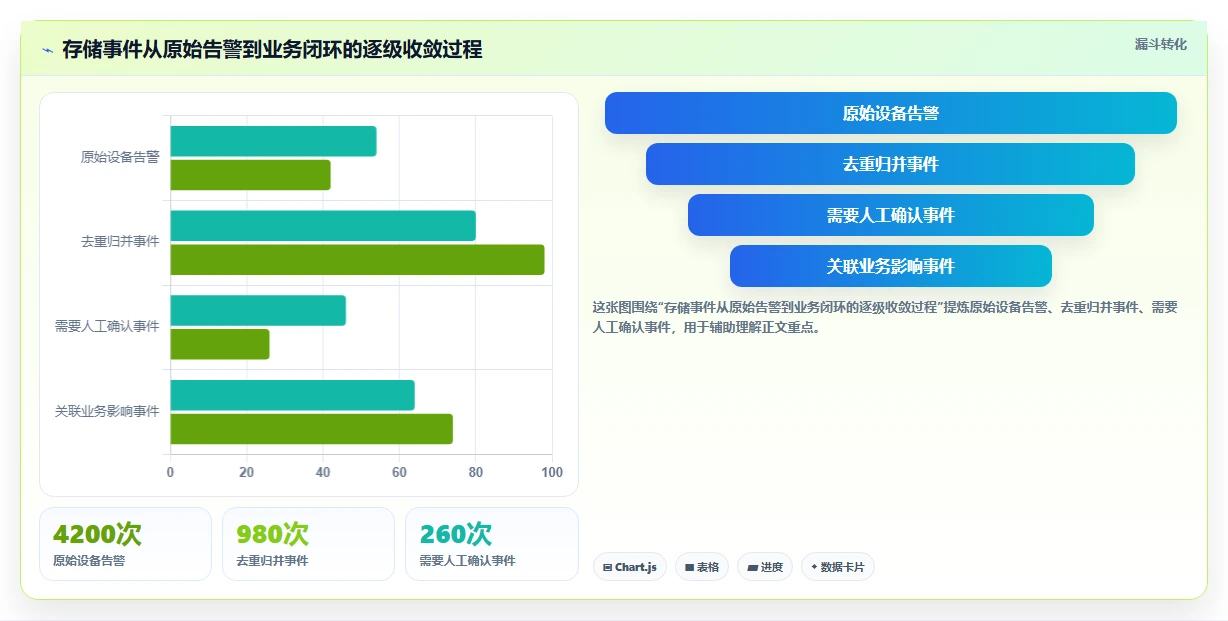Click the 数据卡片 tag
Screen dimensions: 1228x621
click(x=838, y=567)
